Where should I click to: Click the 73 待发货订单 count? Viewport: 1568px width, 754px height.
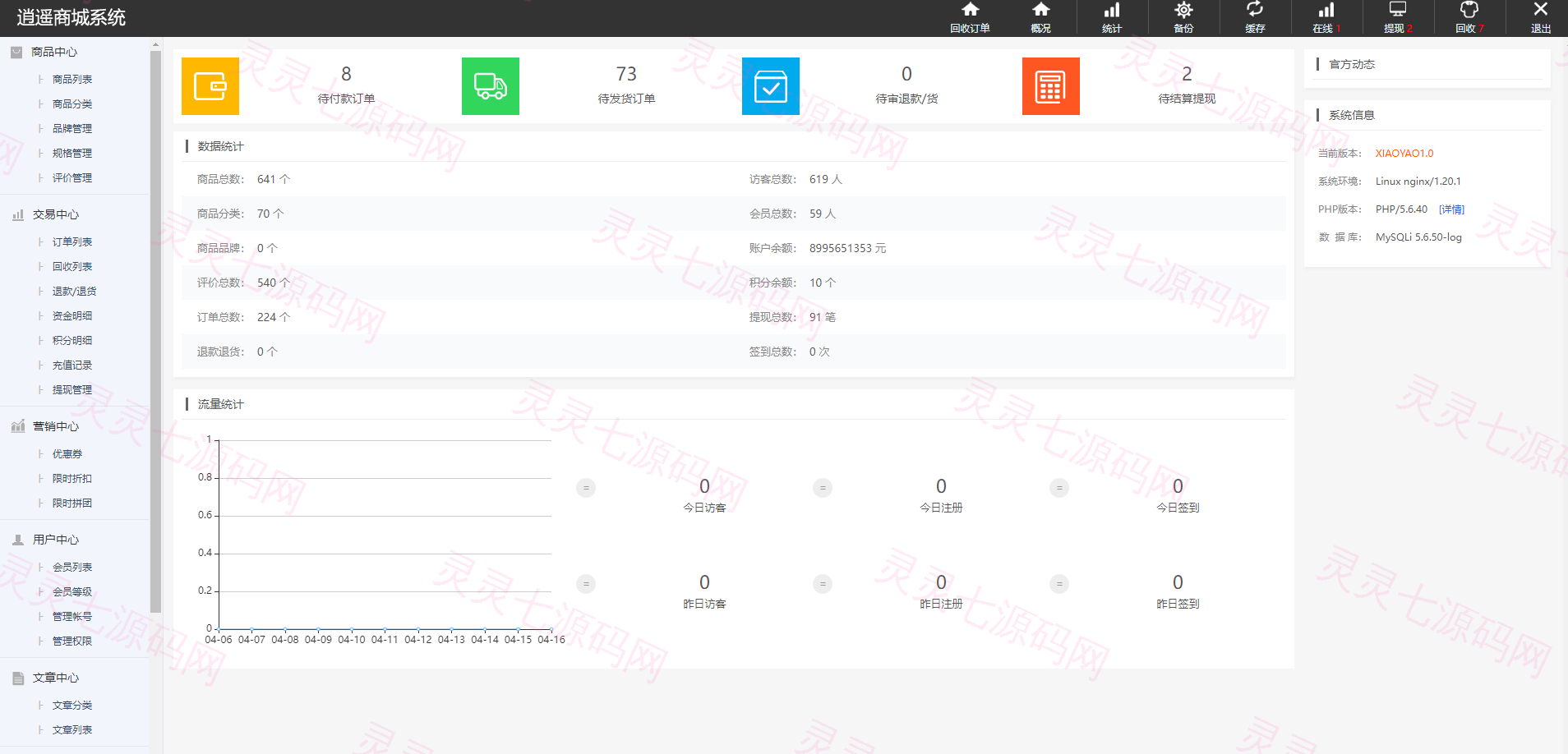click(626, 74)
